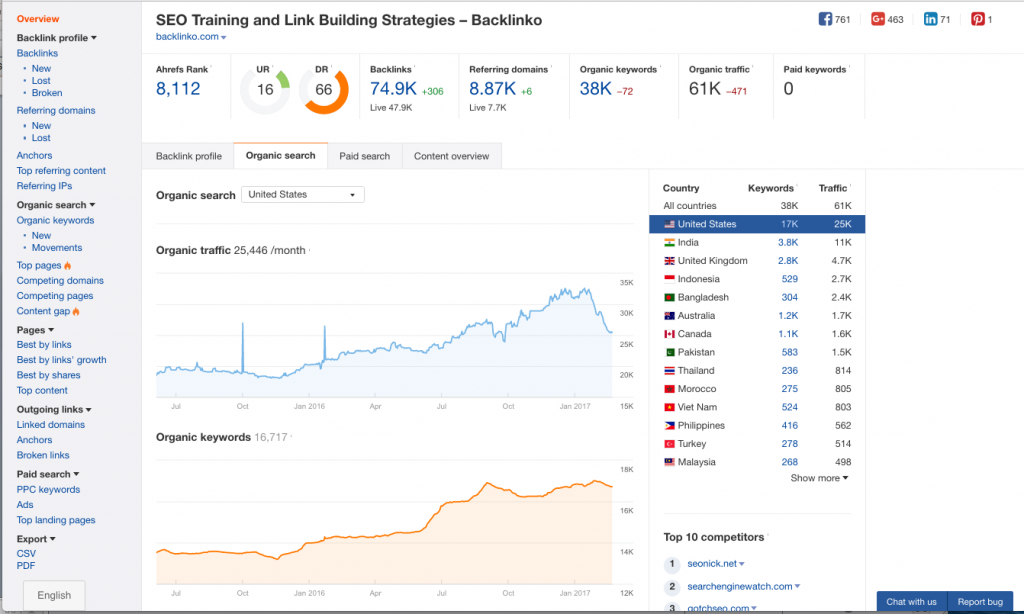The height and width of the screenshot is (614, 1024).
Task: Open searchenginewatch.com competitor dropdown
Action: click(x=797, y=587)
